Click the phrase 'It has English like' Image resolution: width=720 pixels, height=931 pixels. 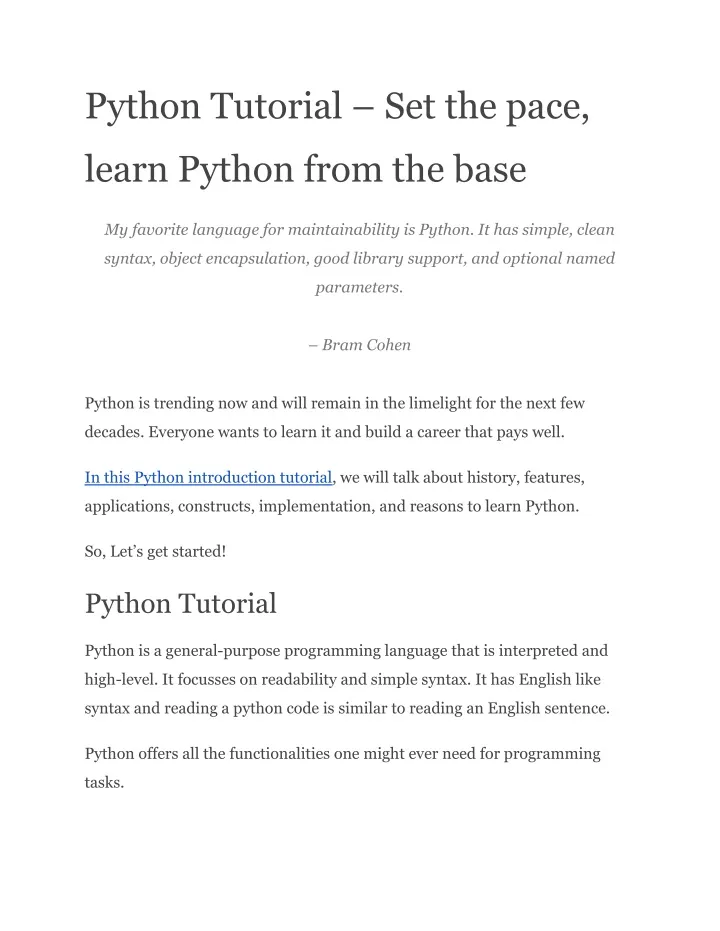tap(538, 679)
